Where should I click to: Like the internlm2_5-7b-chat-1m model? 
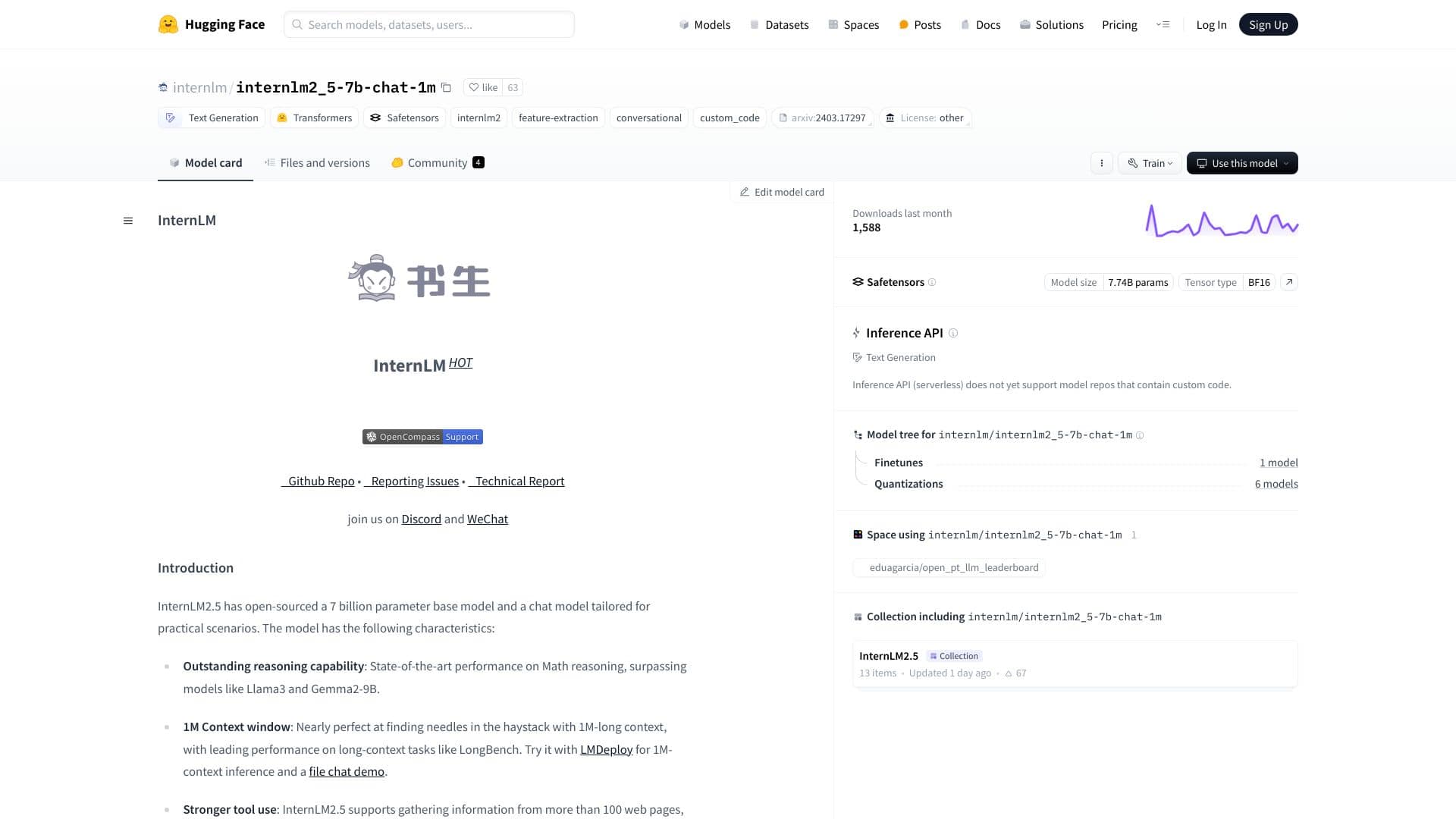(x=483, y=87)
